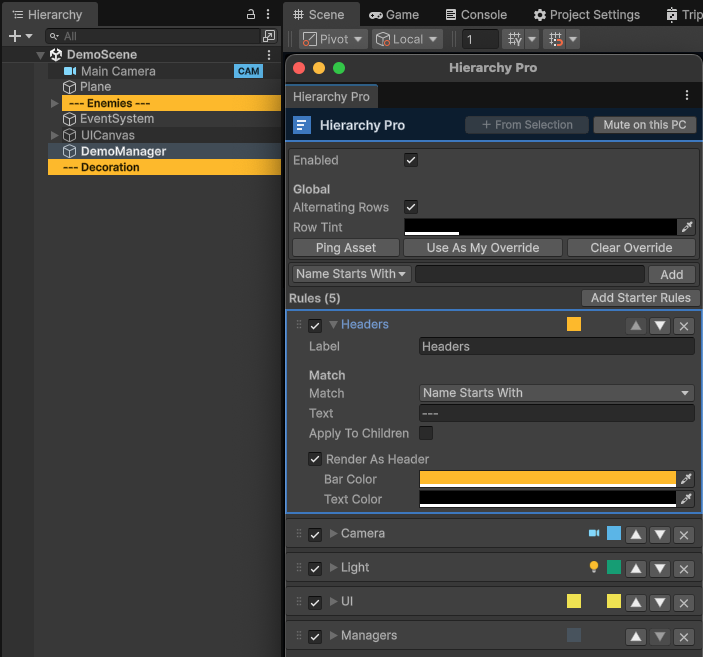This screenshot has width=703, height=657.
Task: Click the snap increment toolbar icon
Action: 556,39
